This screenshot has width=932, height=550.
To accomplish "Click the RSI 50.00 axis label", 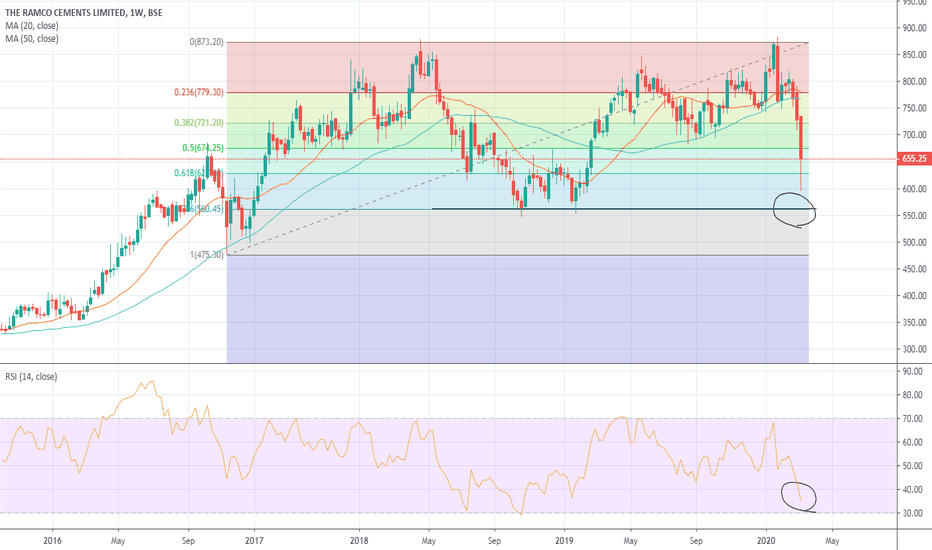I will pos(914,466).
